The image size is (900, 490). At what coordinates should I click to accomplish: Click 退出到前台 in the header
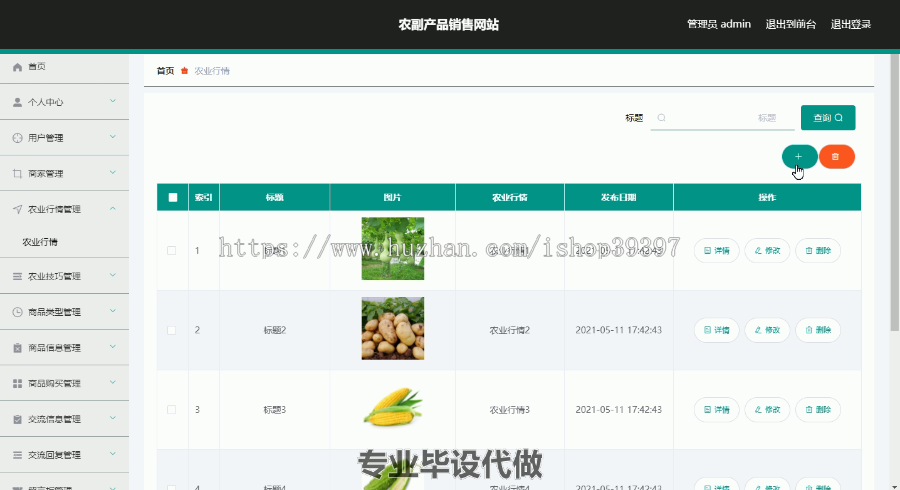pos(790,24)
